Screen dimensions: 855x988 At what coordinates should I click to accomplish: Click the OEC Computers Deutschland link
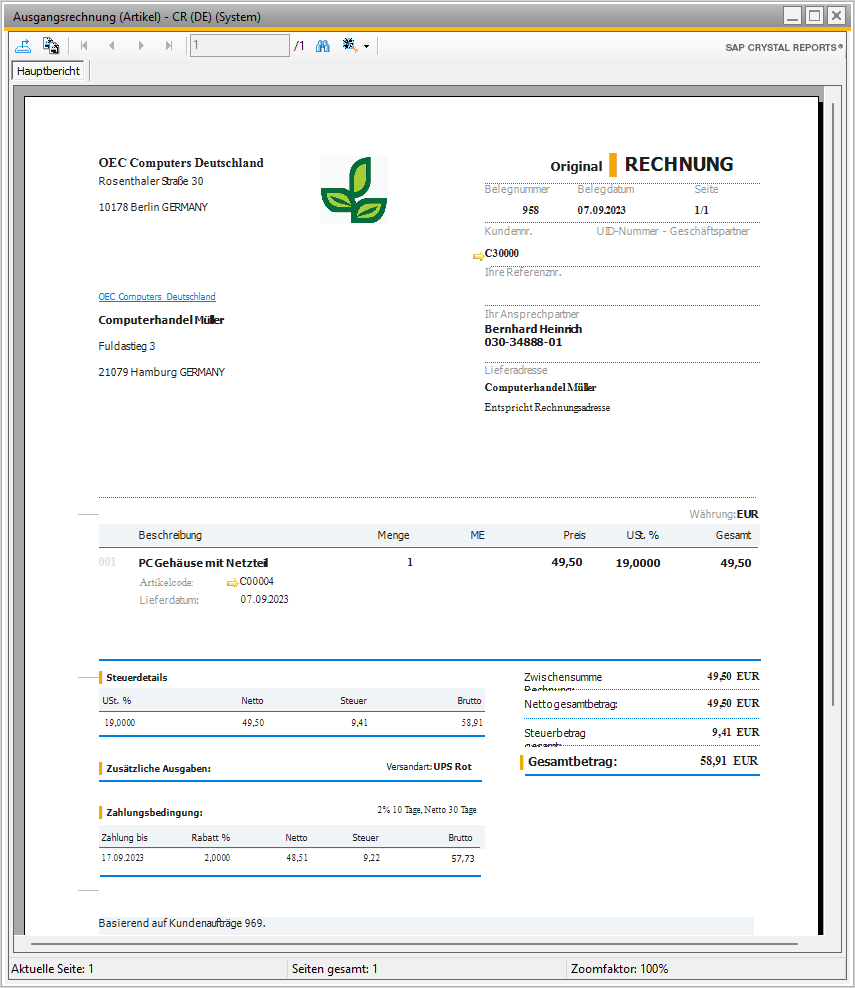(x=157, y=297)
